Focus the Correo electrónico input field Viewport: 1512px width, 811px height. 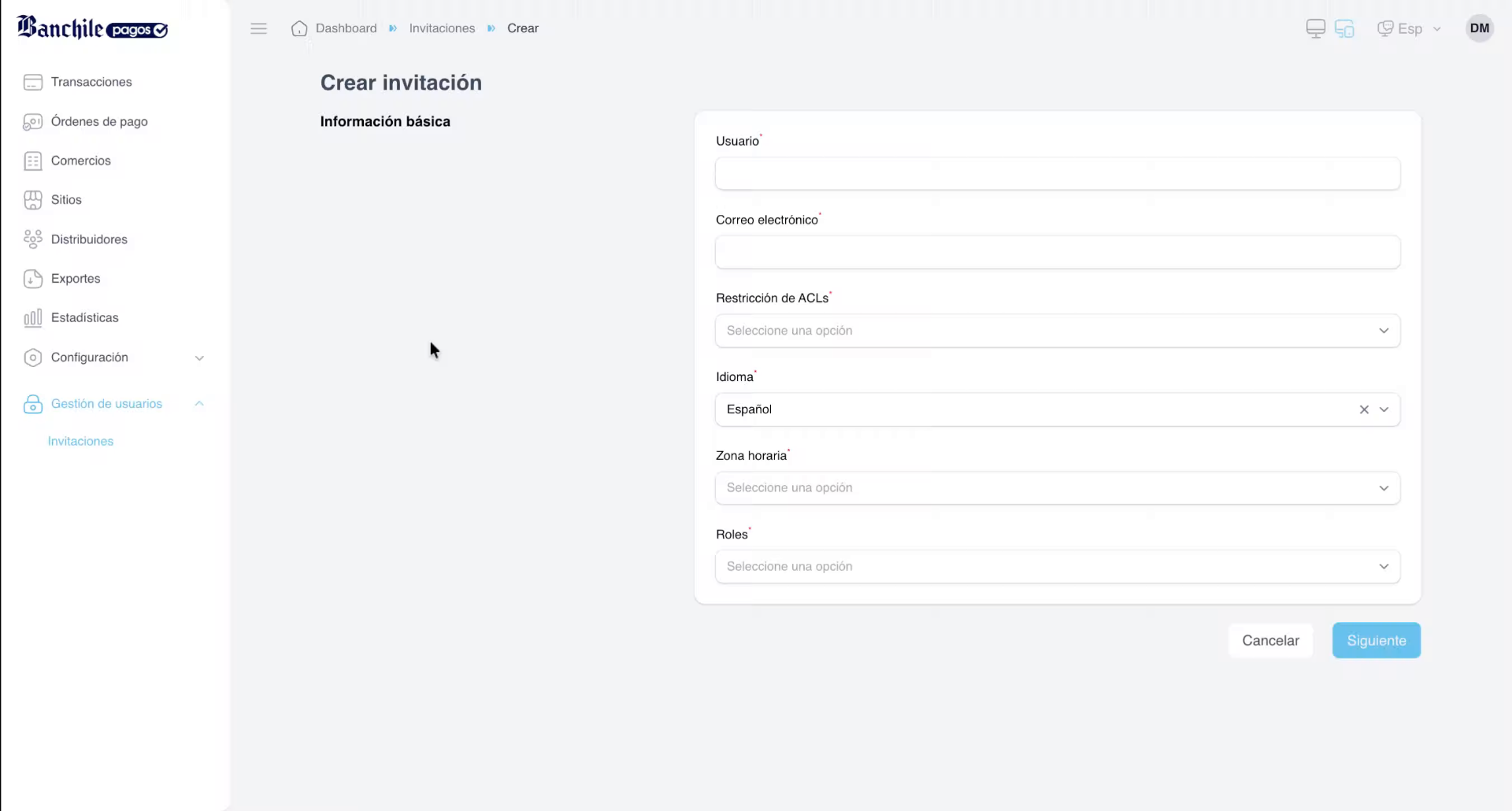pos(1058,252)
